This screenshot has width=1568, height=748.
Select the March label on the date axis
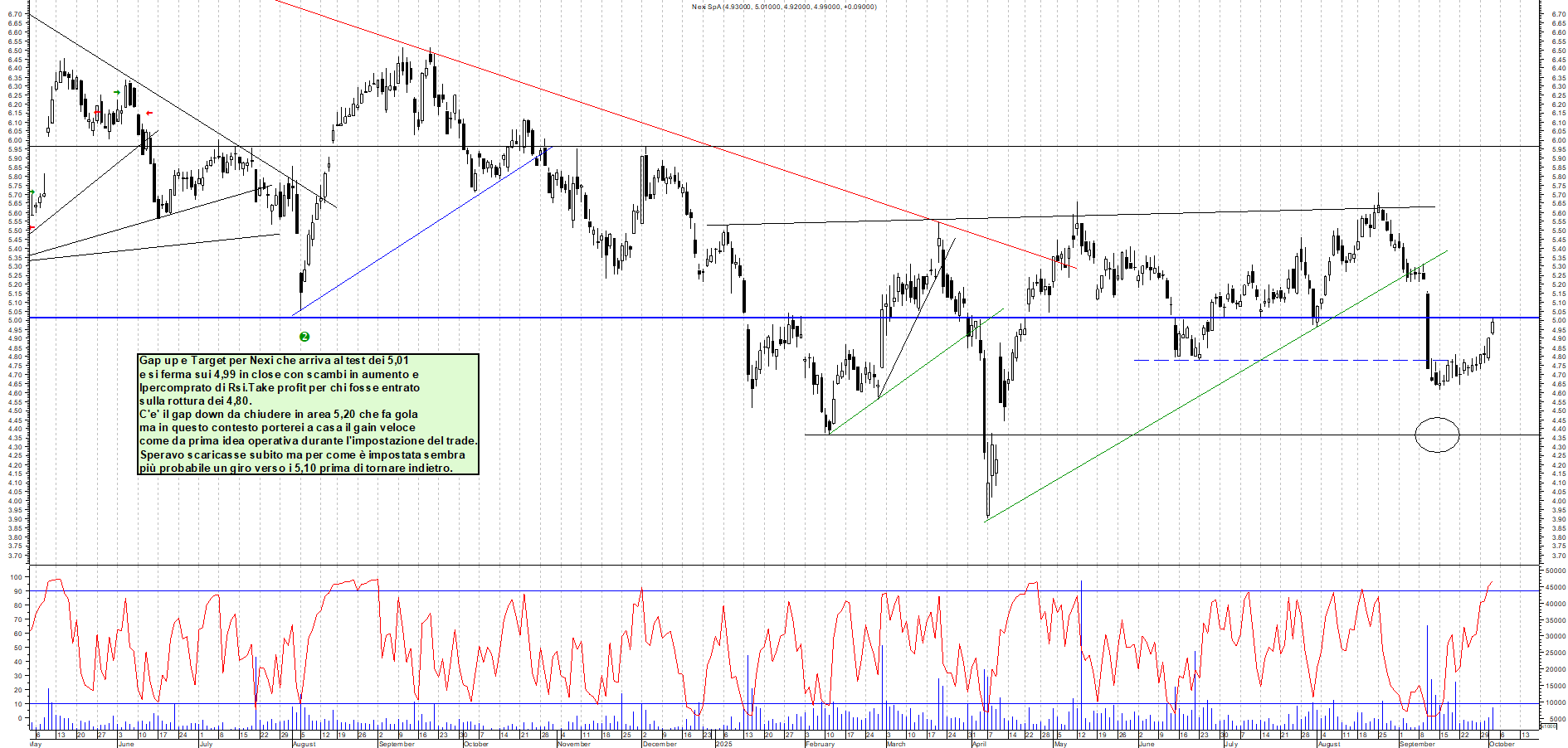[896, 744]
